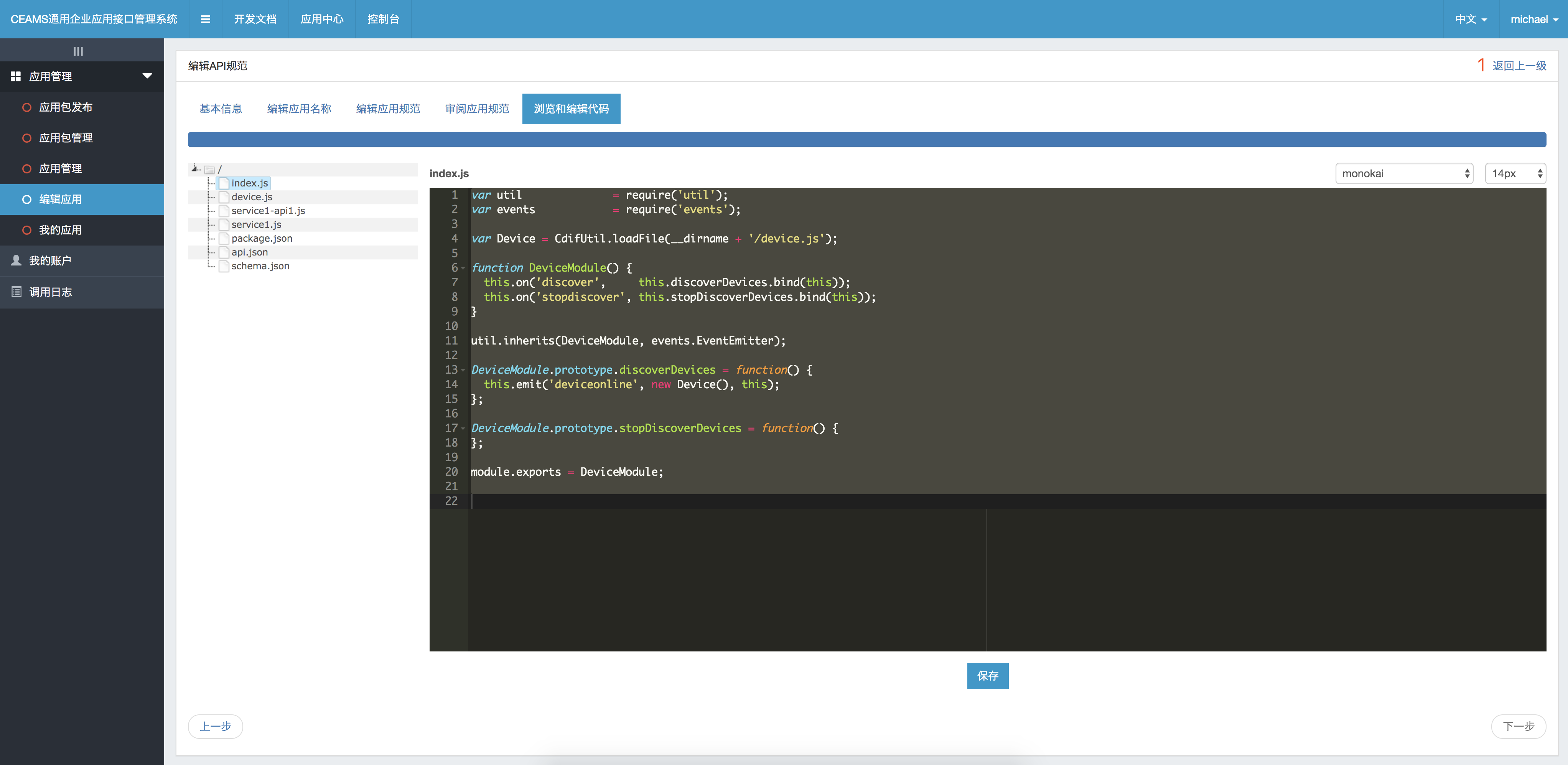
Task: Switch to the 审阅应用规范 tab
Action: tap(477, 109)
